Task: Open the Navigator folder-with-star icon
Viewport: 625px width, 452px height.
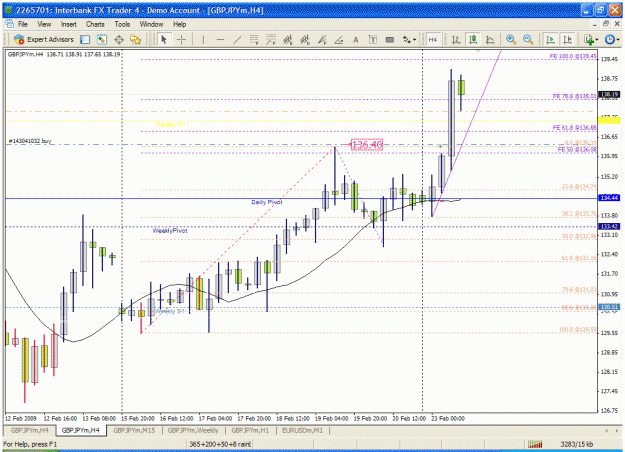Action: (136, 39)
